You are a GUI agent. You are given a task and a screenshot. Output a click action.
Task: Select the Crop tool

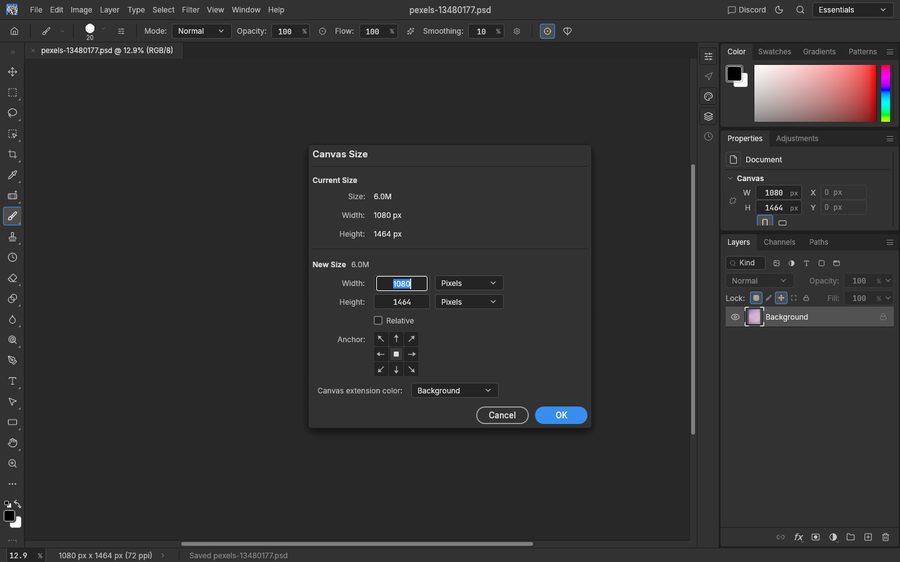pos(12,154)
